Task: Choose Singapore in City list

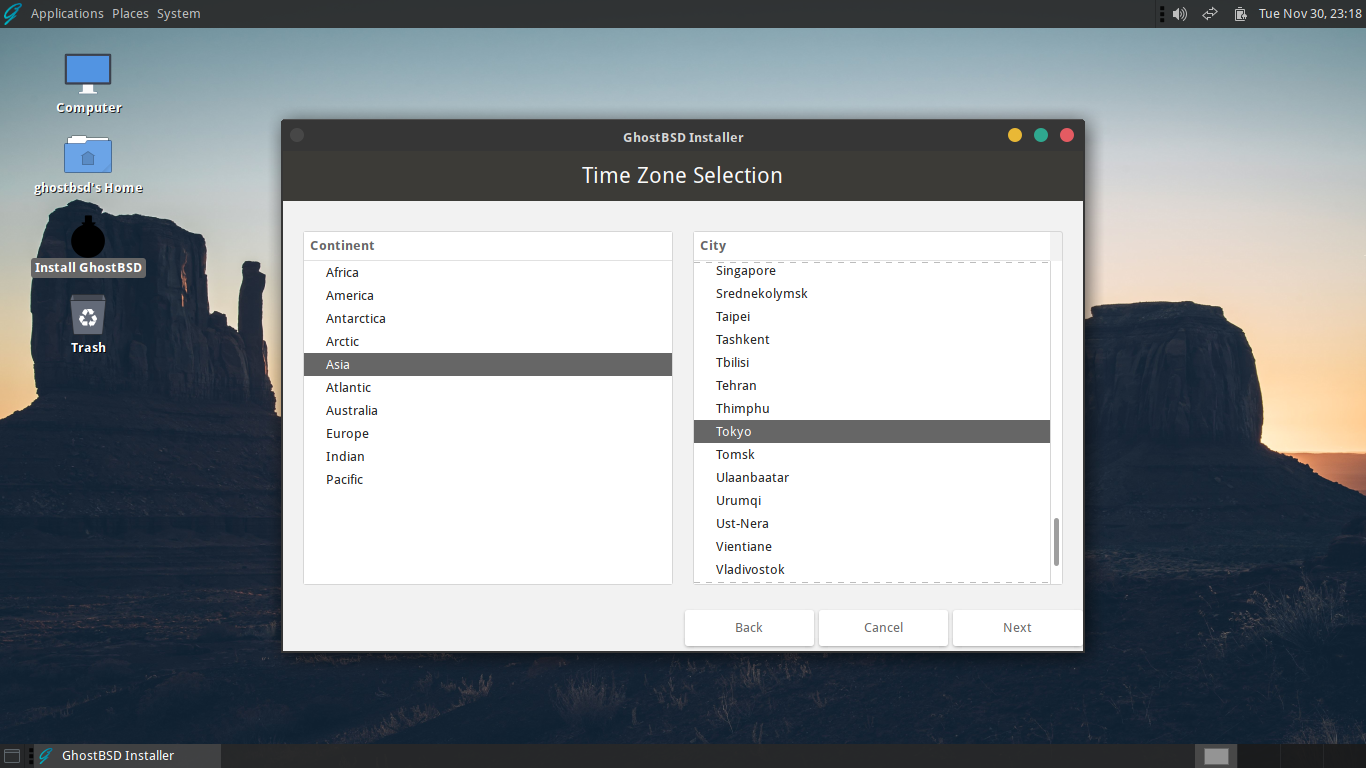Action: click(x=872, y=271)
